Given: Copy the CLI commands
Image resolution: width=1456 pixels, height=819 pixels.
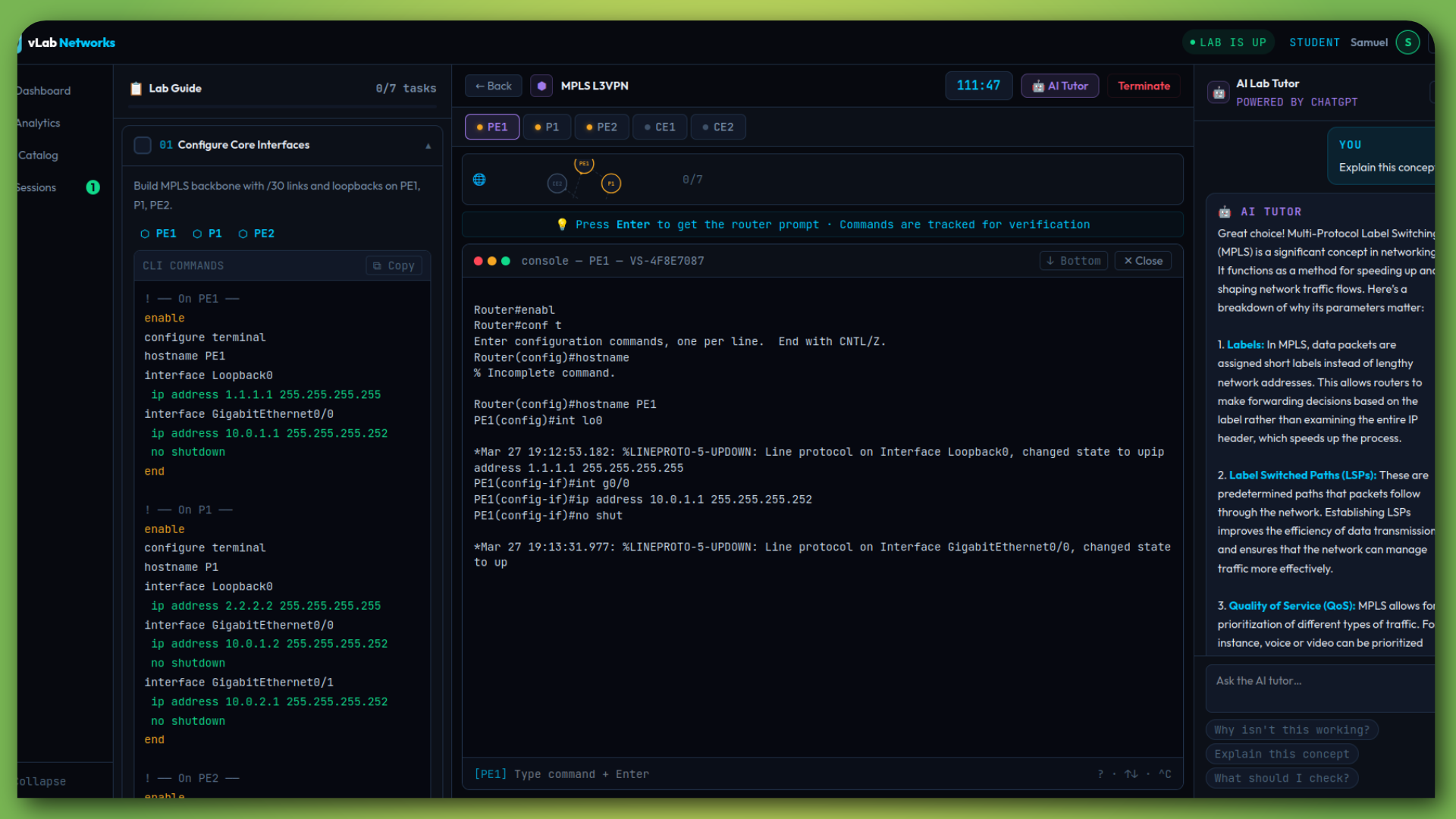Looking at the screenshot, I should (x=394, y=265).
